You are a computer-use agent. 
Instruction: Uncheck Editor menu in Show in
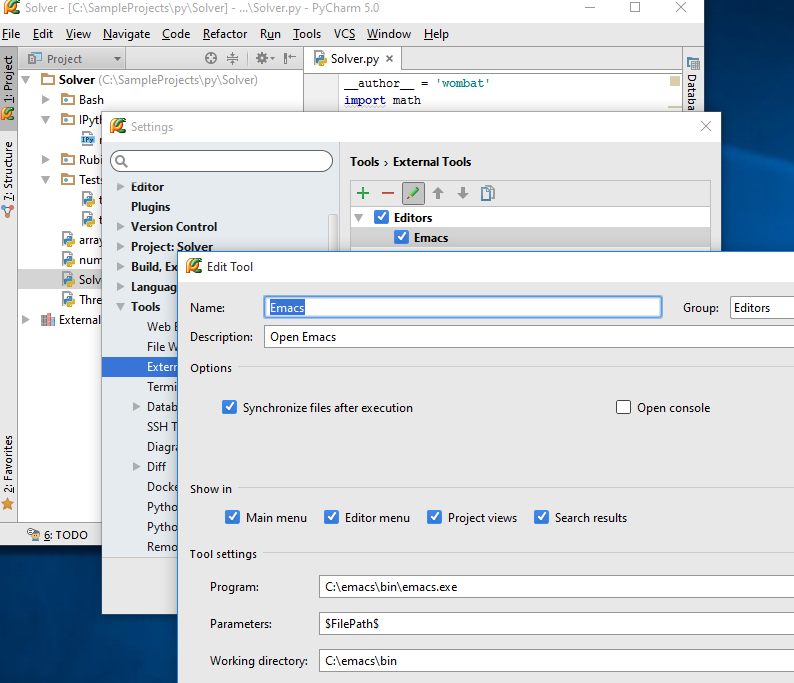331,517
